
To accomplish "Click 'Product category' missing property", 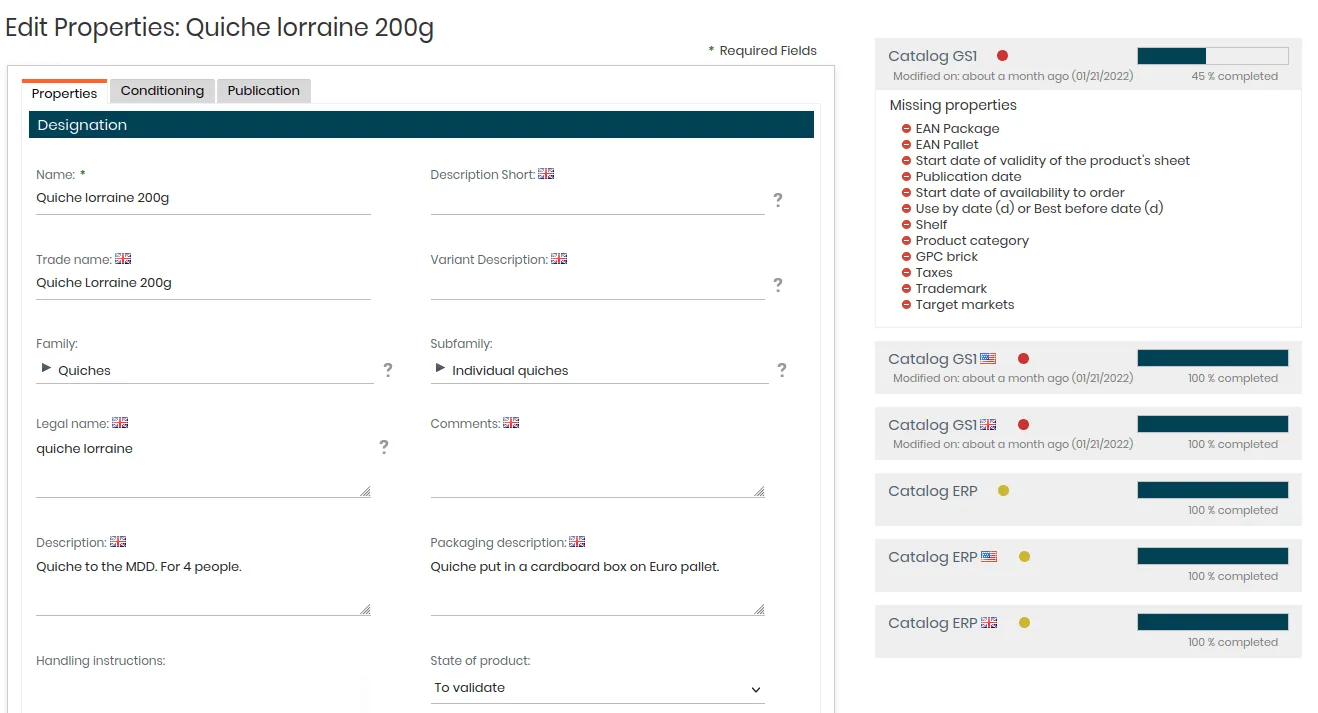I will 972,241.
